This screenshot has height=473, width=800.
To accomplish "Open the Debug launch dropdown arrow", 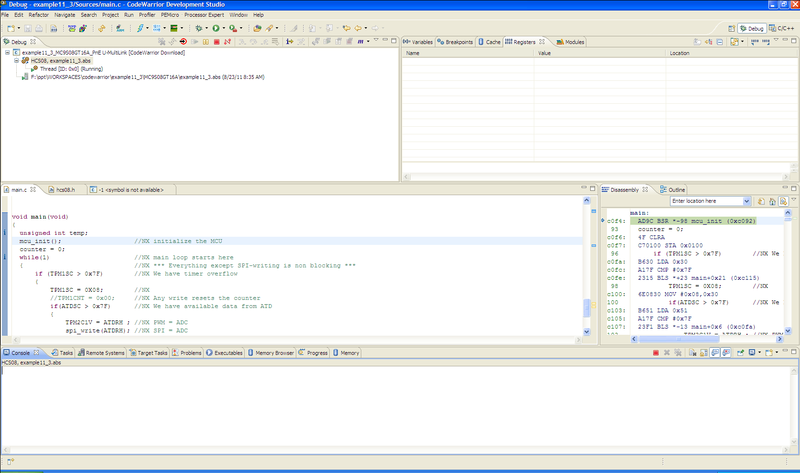I will click(206, 29).
